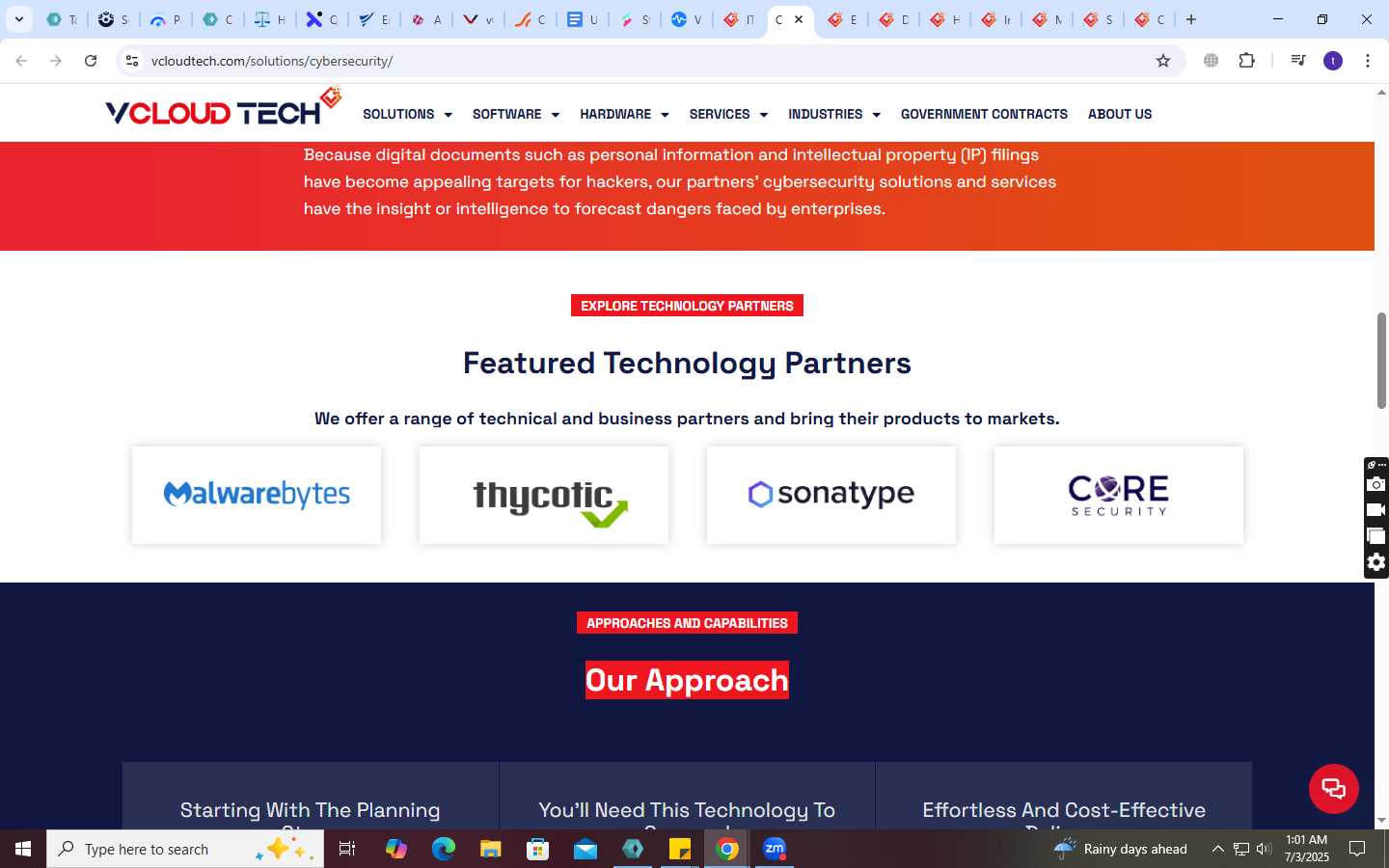Open the gallery icon on side panel
Viewport: 1389px width, 868px height.
pyautogui.click(x=1376, y=536)
